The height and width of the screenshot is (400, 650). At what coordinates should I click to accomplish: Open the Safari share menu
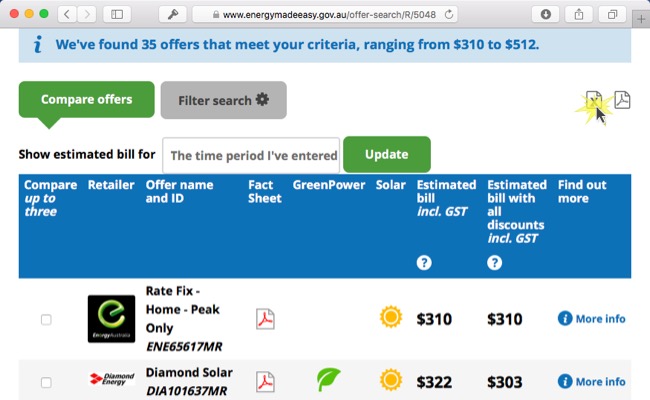[x=579, y=15]
